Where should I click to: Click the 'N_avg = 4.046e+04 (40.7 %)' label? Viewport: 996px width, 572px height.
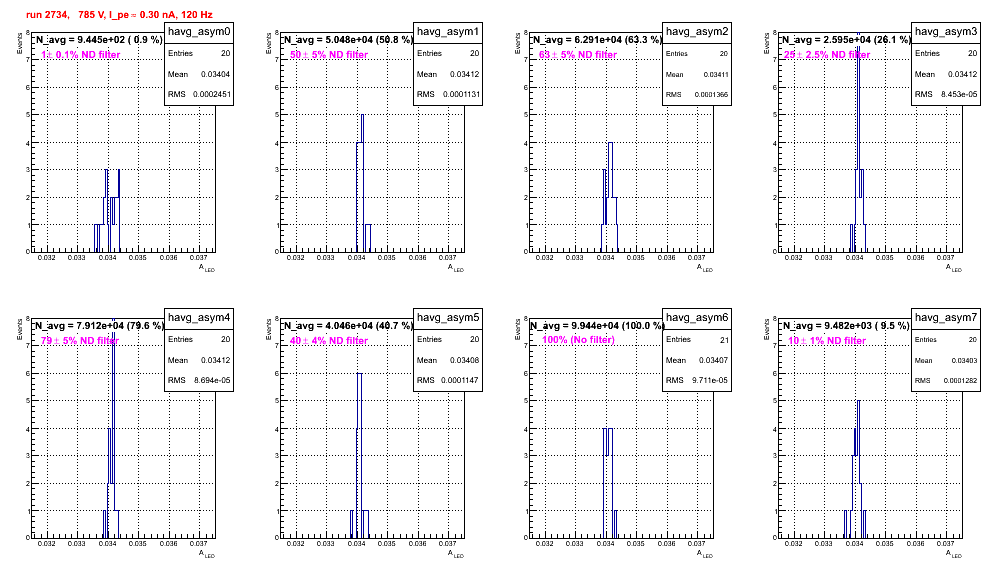pyautogui.click(x=348, y=326)
